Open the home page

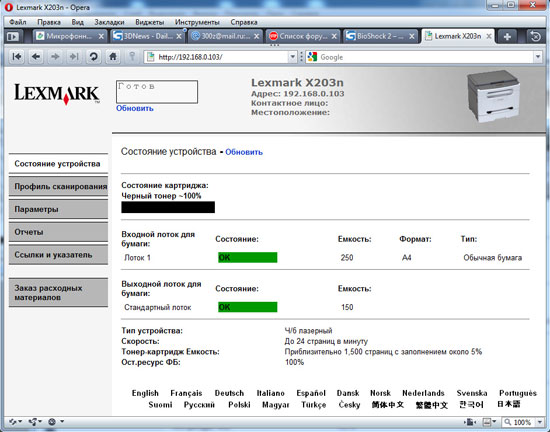113,56
